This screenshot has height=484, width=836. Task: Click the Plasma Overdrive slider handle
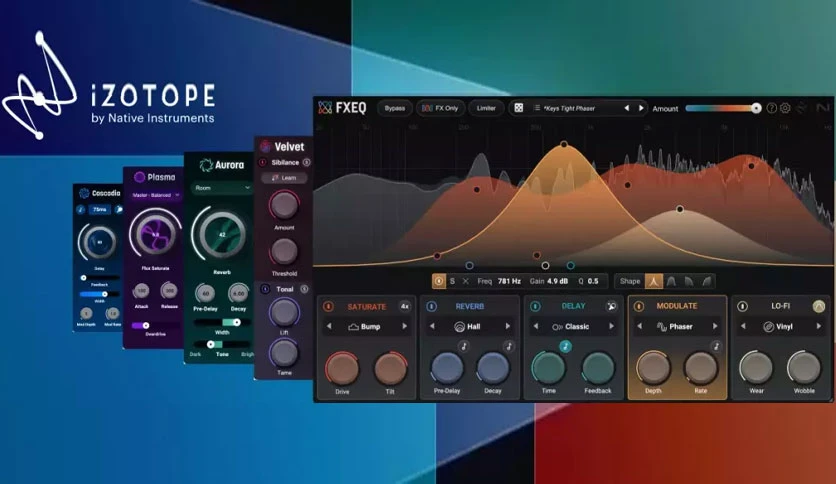(146, 325)
